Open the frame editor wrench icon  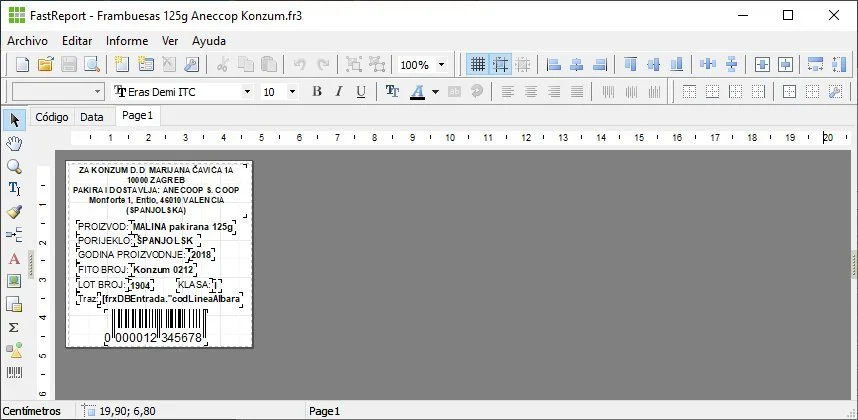click(835, 91)
